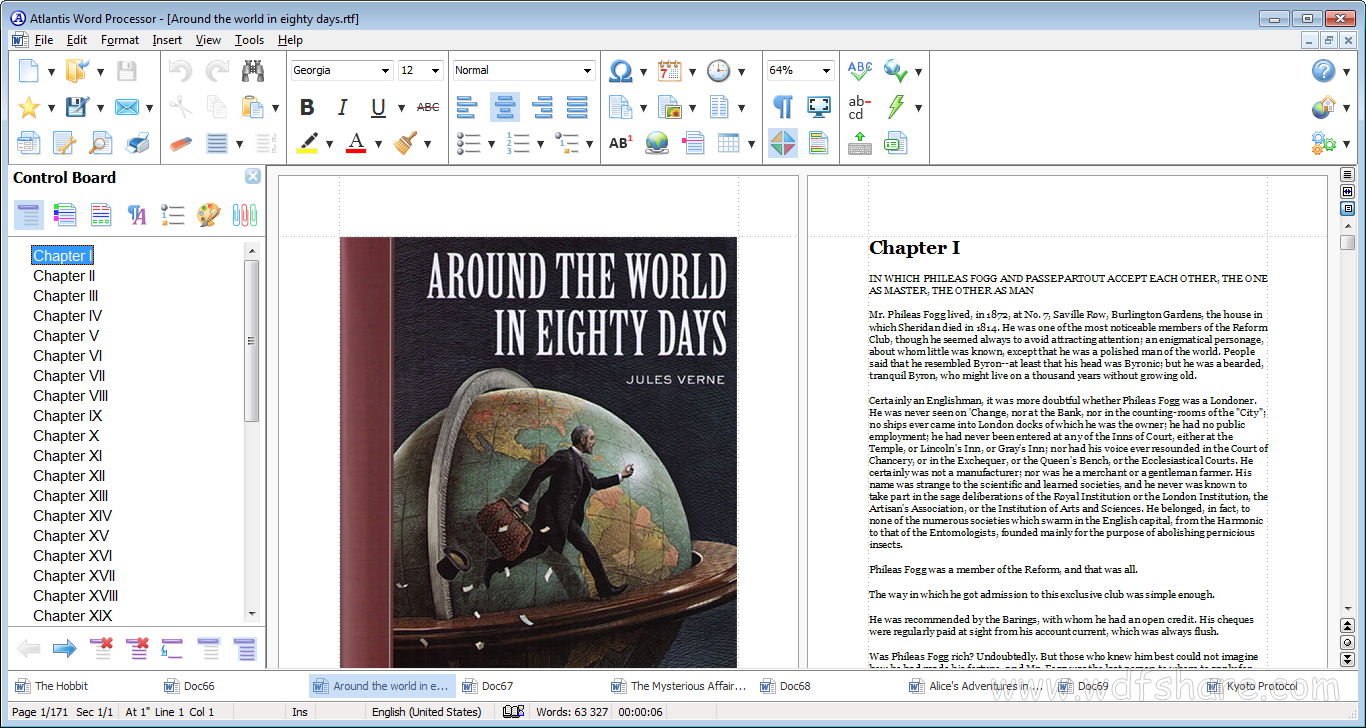Click the Ins mode status bar indicator
This screenshot has width=1366, height=728.
point(300,712)
